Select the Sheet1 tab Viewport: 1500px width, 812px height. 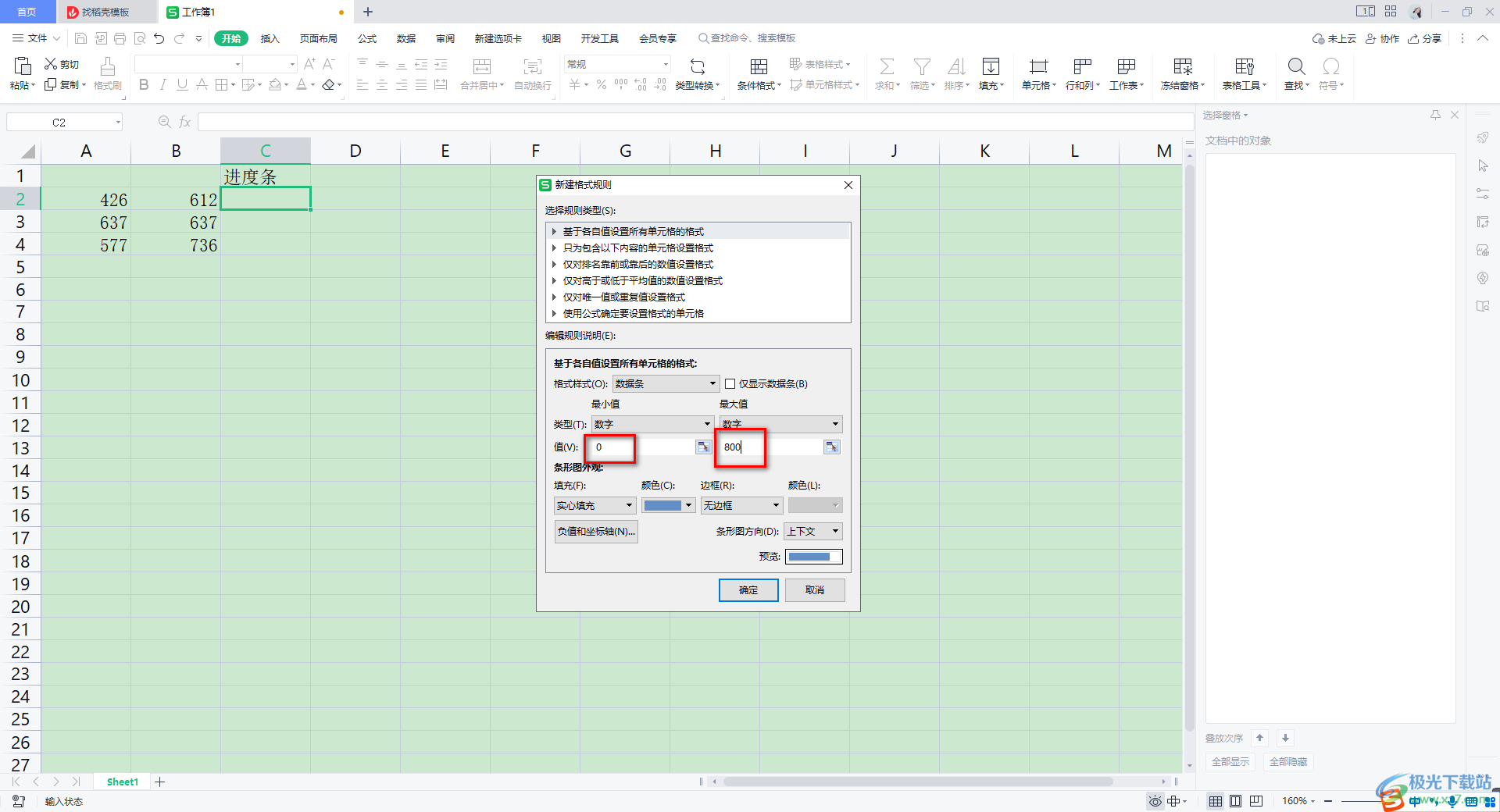123,782
